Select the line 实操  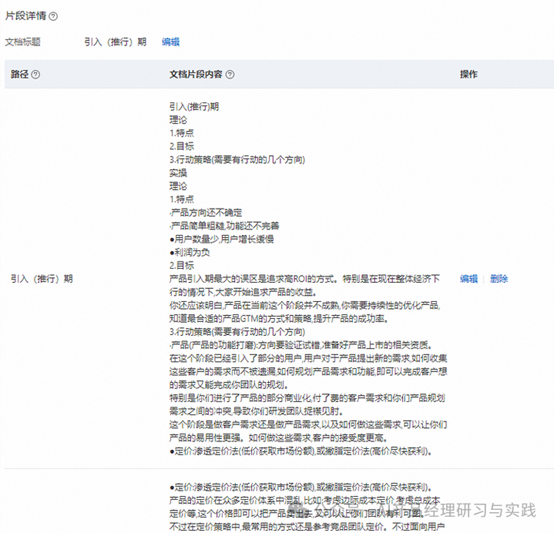pos(178,173)
